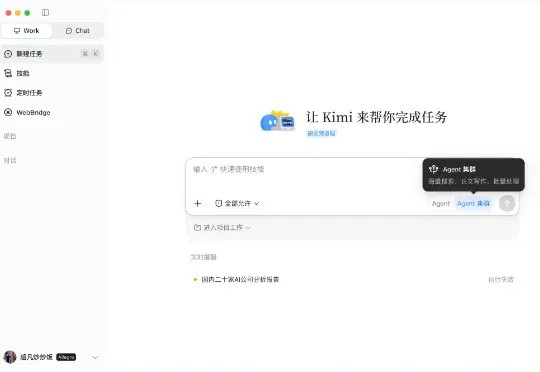Screen dimensions: 540x372
Task: Switch to the Work tab
Action: point(27,31)
